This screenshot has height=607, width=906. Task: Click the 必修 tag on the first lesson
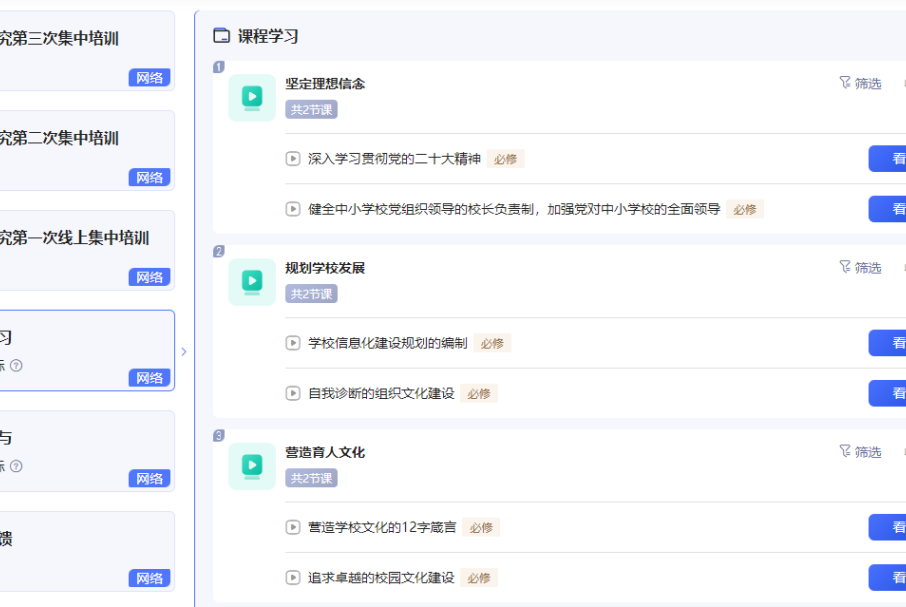point(506,158)
